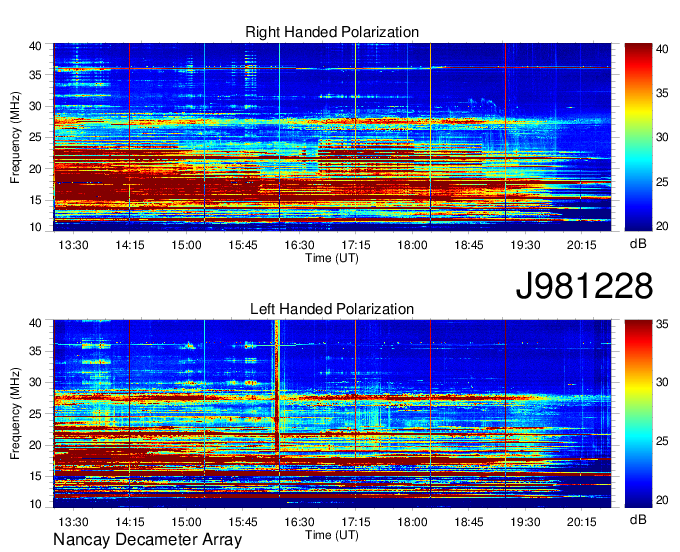Click the left-handed plot's colorbar
Viewport: 680px width, 552px height.
pos(638,414)
